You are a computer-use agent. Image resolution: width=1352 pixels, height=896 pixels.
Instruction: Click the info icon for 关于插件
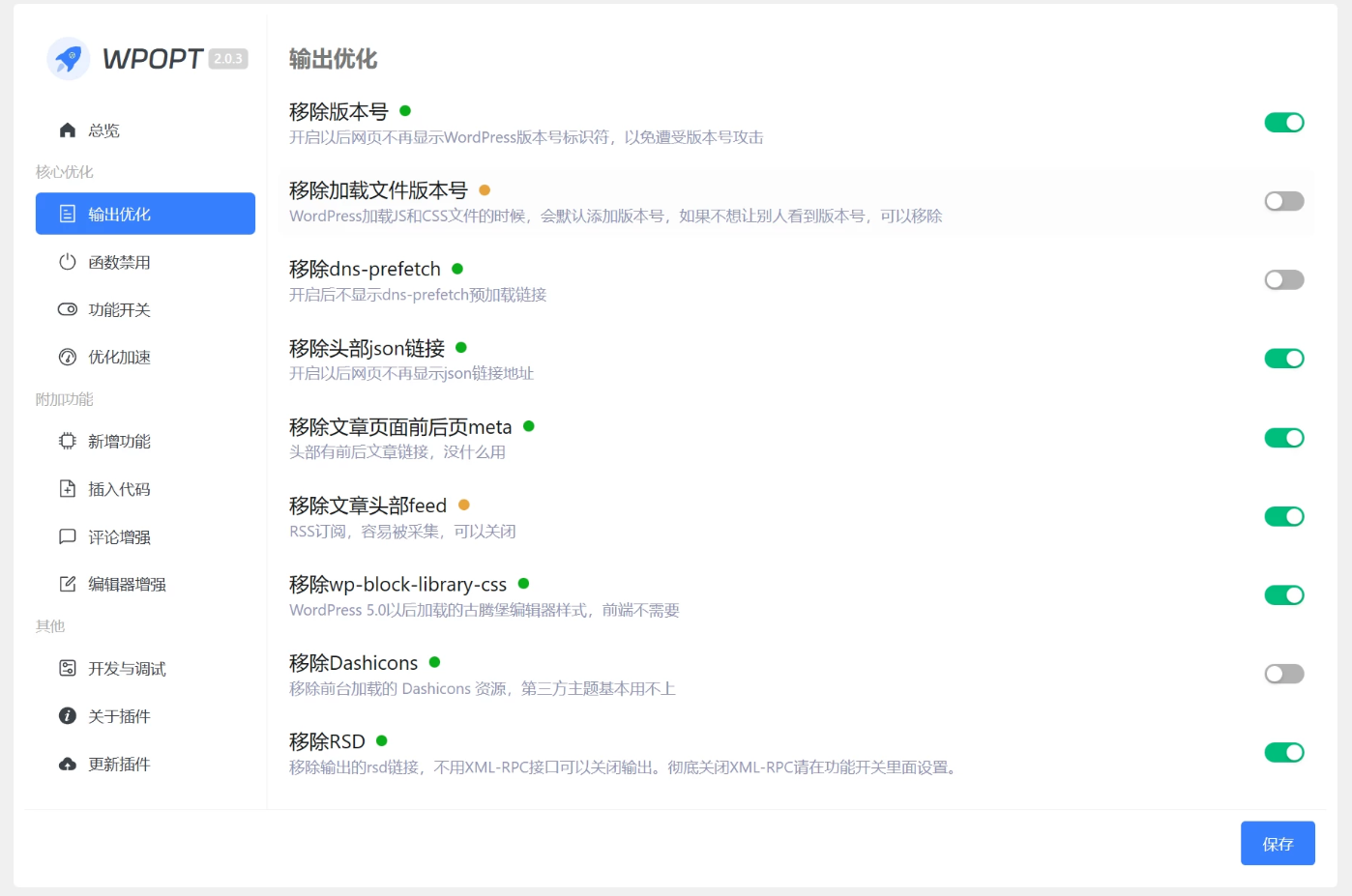click(x=68, y=716)
